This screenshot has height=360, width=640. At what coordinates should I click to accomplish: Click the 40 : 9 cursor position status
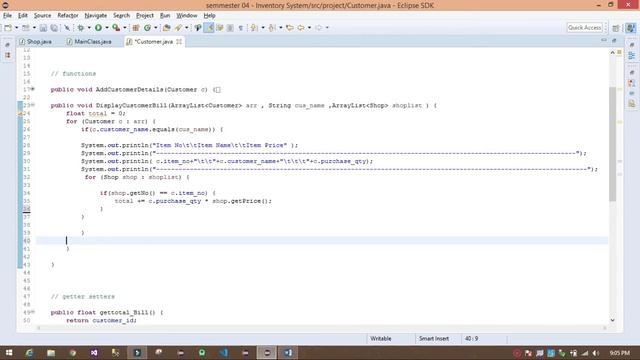tap(471, 338)
